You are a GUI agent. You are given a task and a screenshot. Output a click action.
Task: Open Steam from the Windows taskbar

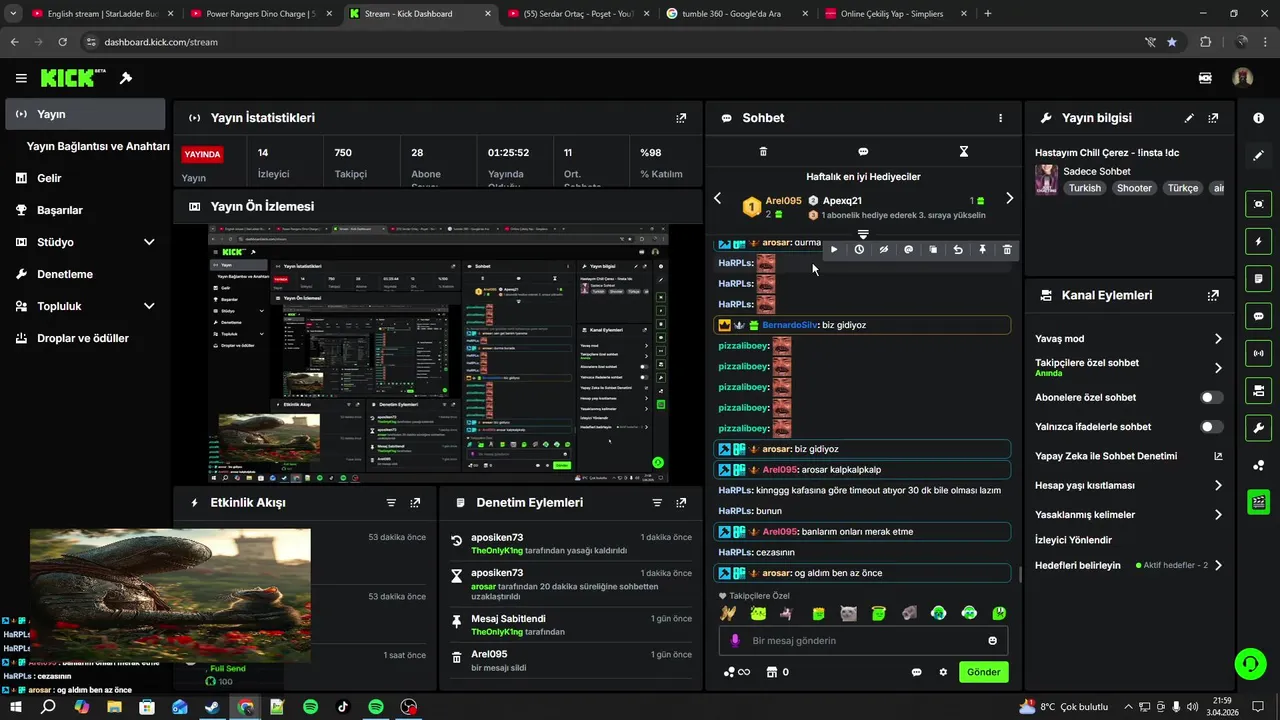tap(212, 707)
